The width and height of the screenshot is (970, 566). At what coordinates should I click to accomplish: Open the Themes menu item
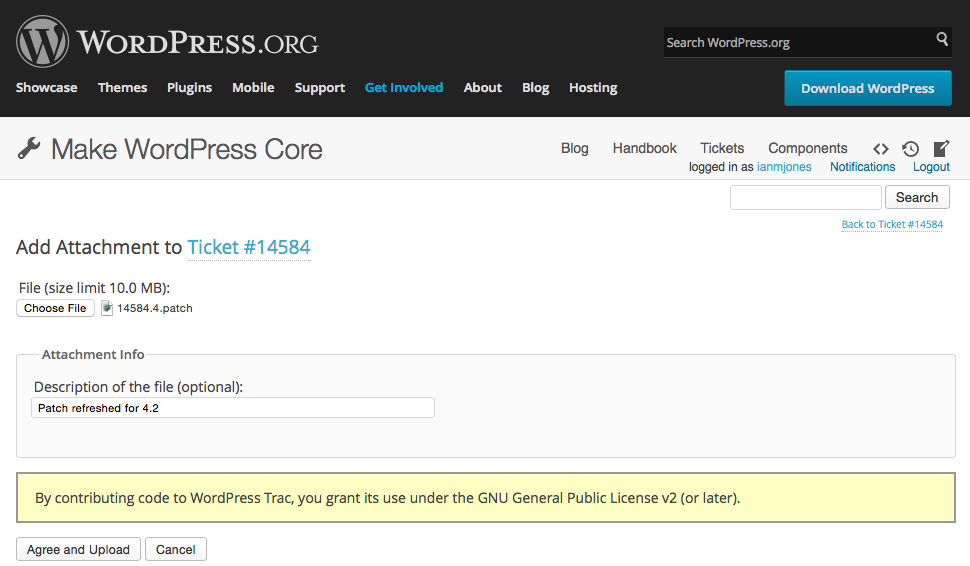(122, 88)
